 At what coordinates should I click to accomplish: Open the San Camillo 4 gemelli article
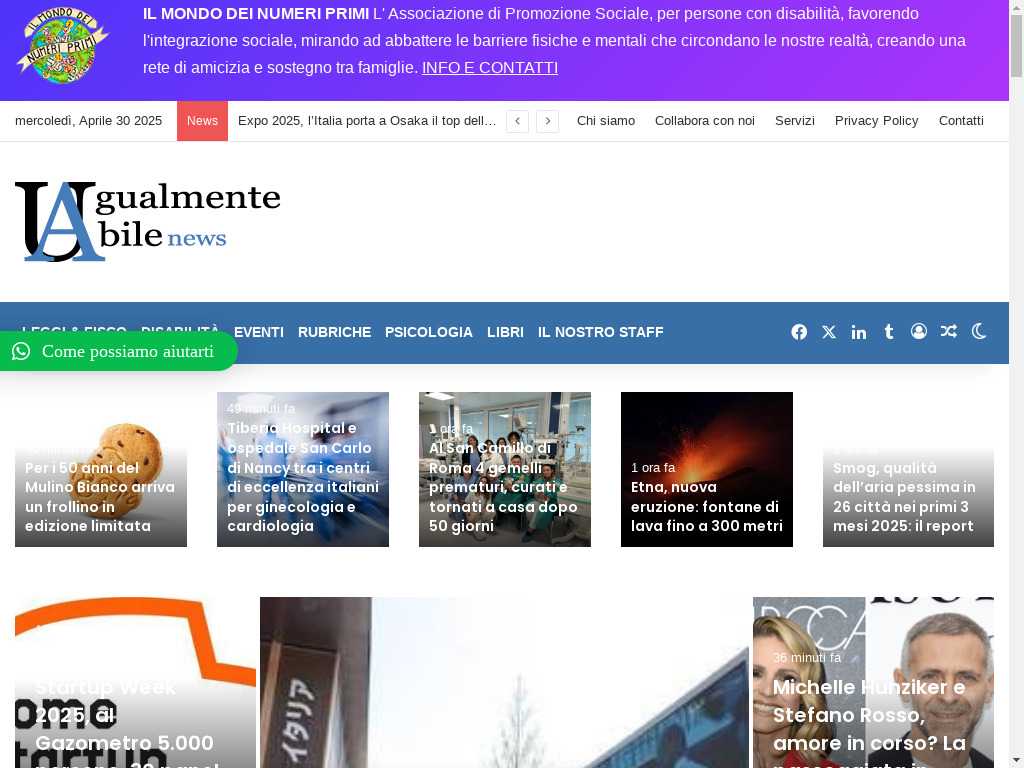(x=505, y=470)
